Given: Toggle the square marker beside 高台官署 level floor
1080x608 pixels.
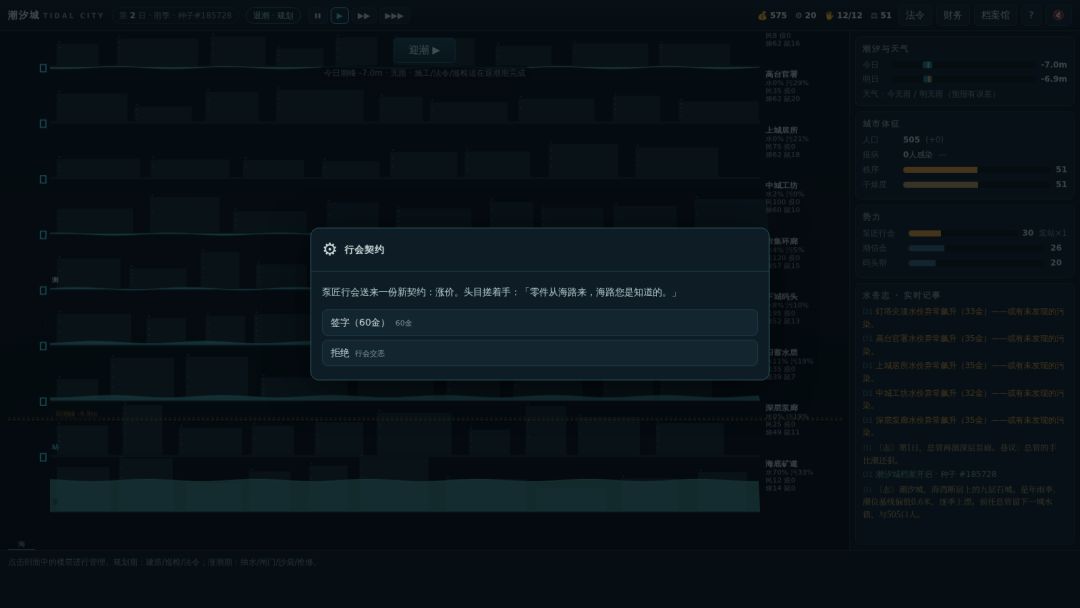Looking at the screenshot, I should 43,68.
